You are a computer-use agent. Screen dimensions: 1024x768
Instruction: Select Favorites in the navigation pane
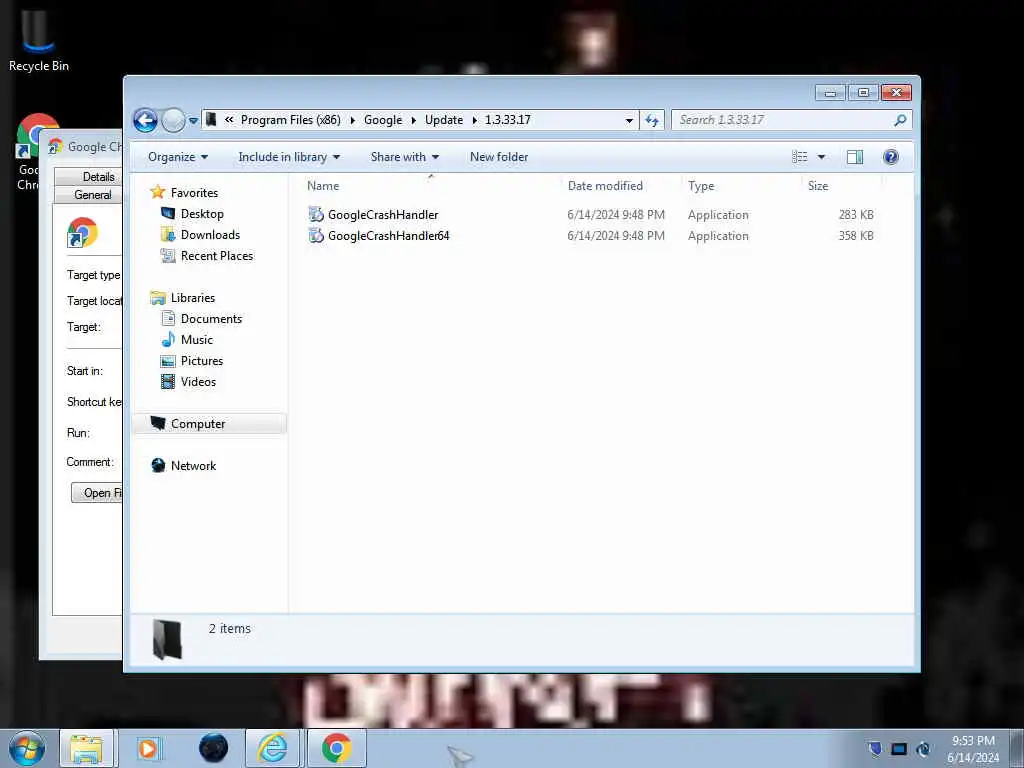click(194, 193)
